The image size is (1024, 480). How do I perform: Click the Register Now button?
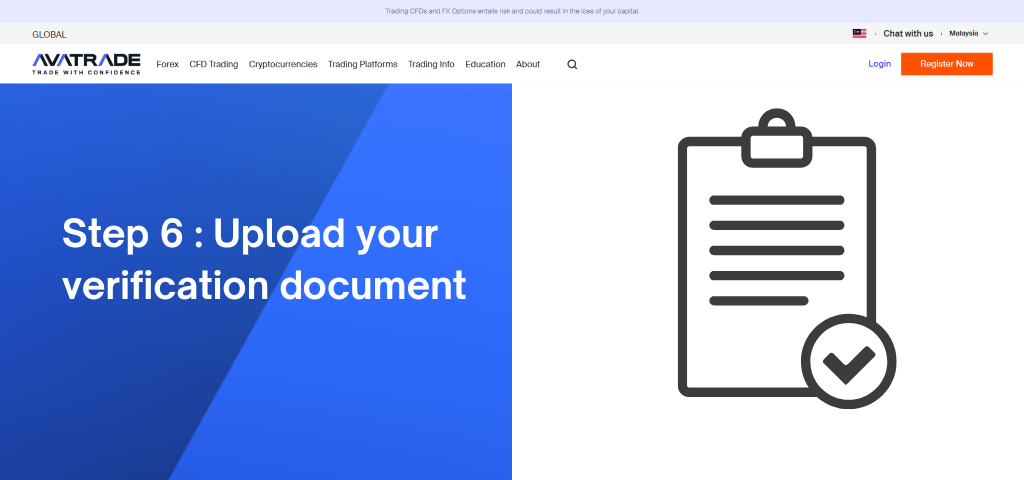point(946,64)
